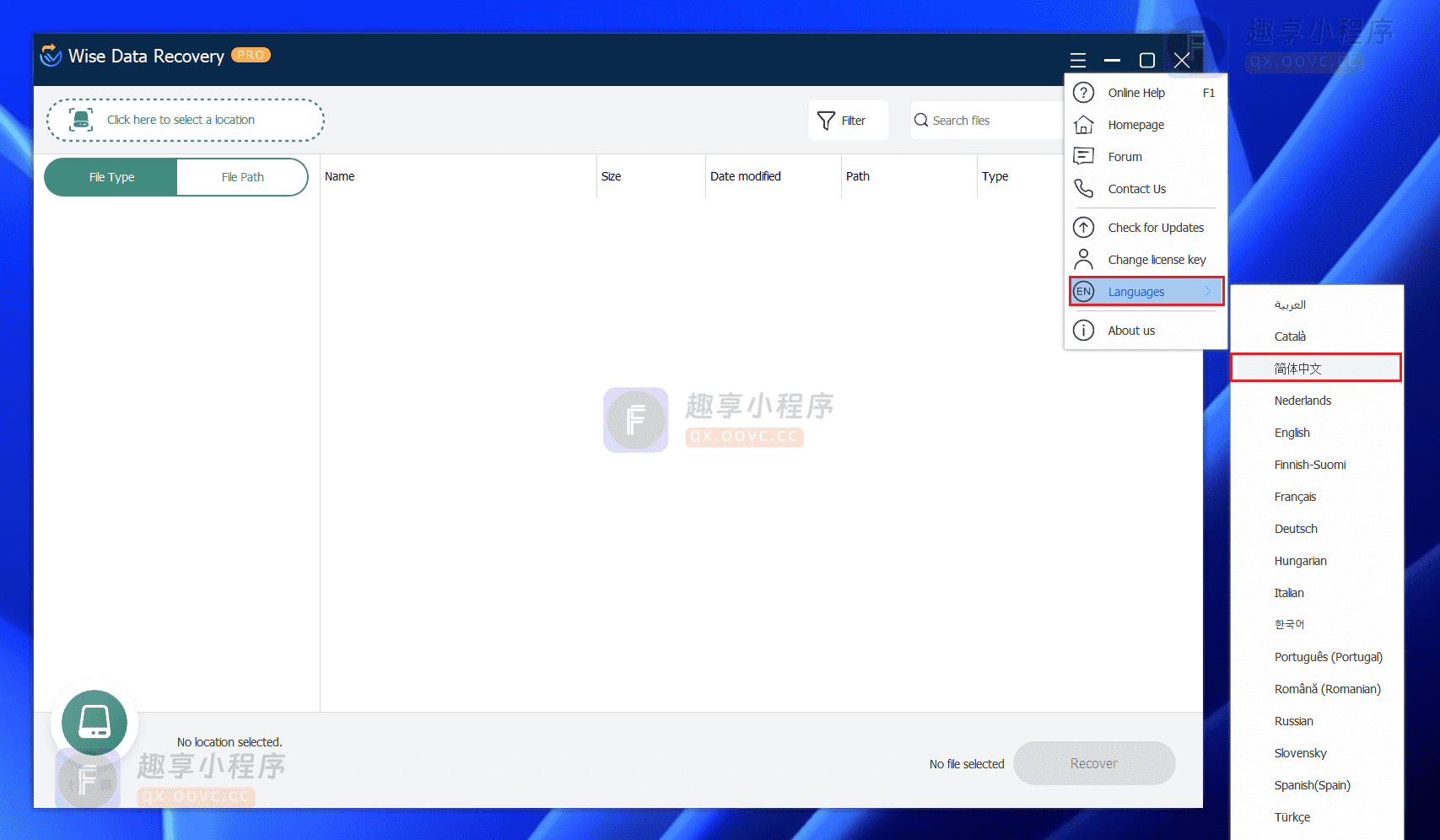The image size is (1440, 840).
Task: Select Russian language option
Action: click(x=1317, y=721)
